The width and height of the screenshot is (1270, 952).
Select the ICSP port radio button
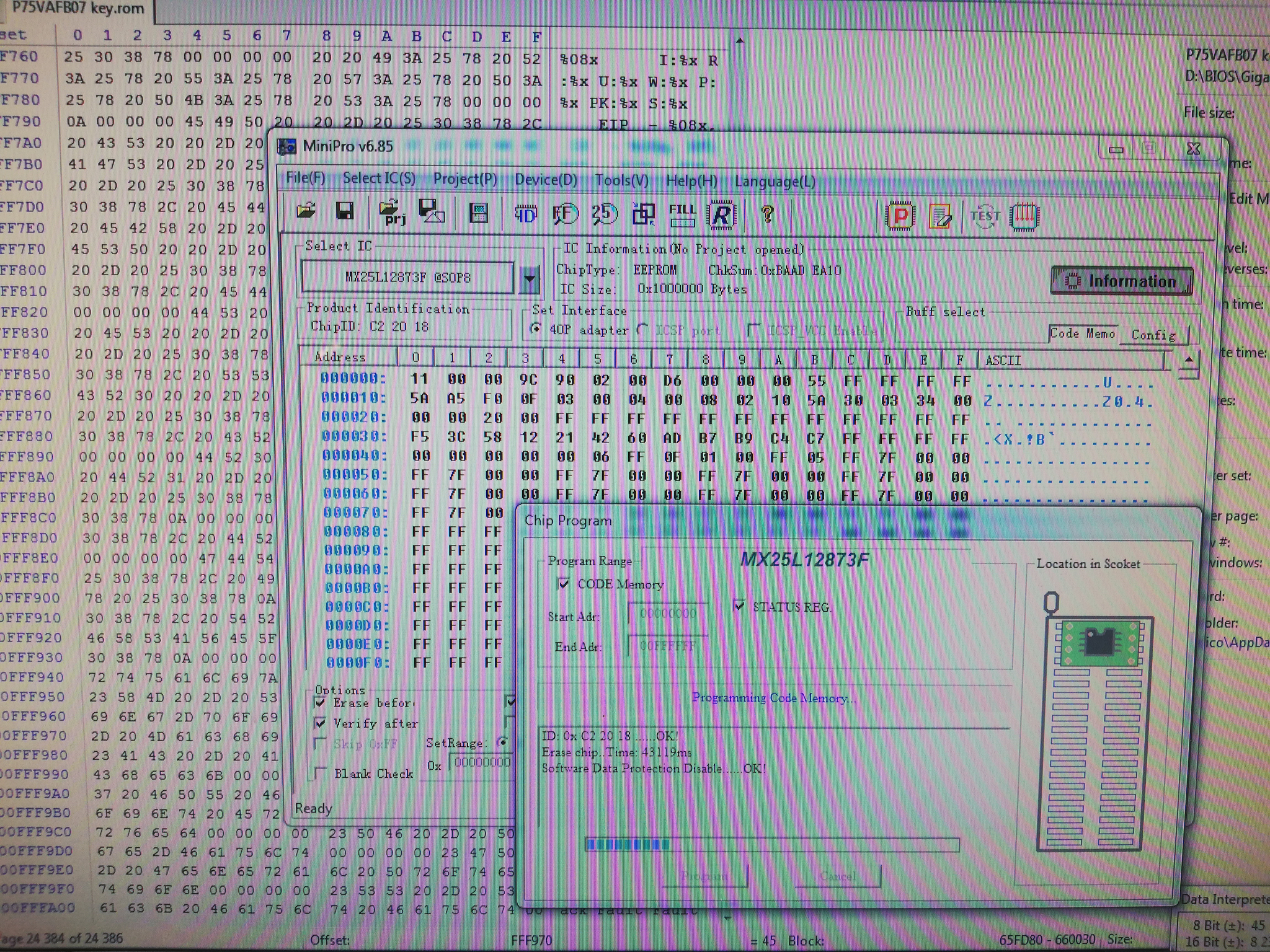click(x=643, y=330)
